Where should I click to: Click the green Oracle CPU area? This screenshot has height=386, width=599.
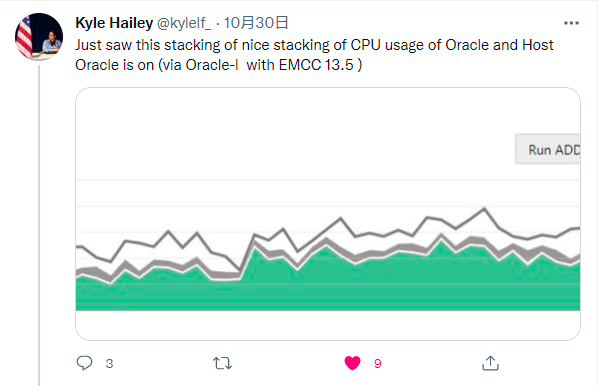328,285
